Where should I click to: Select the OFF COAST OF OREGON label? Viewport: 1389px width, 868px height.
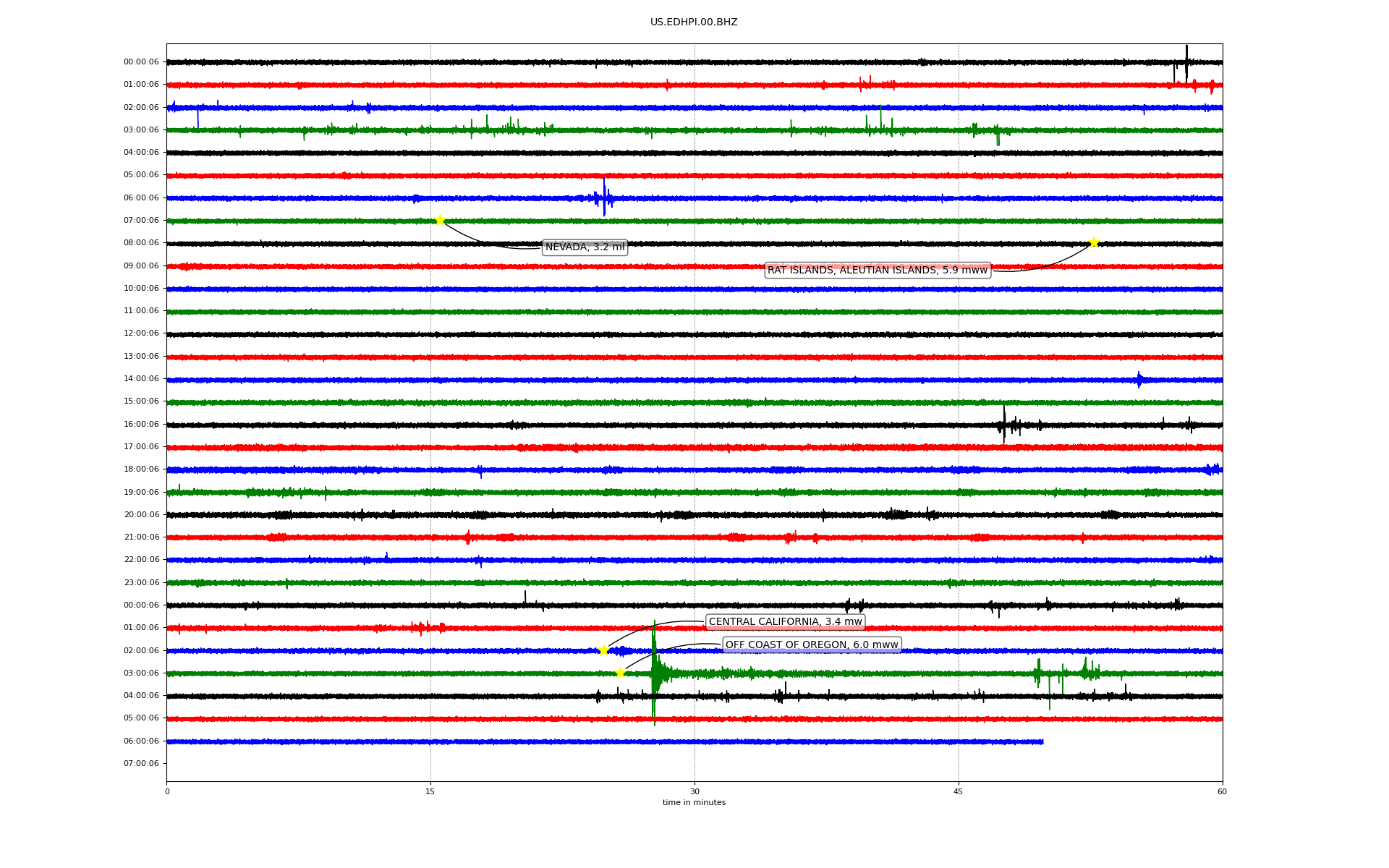812,645
